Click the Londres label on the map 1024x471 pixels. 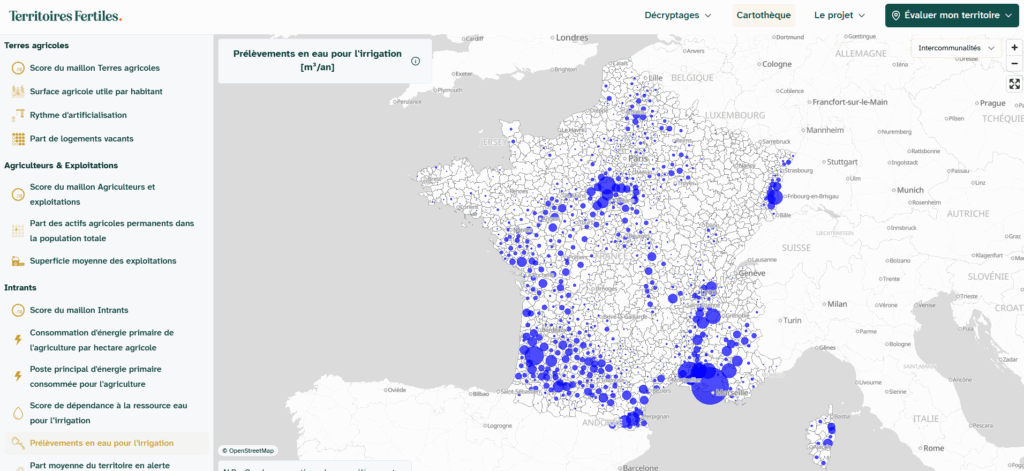(572, 37)
